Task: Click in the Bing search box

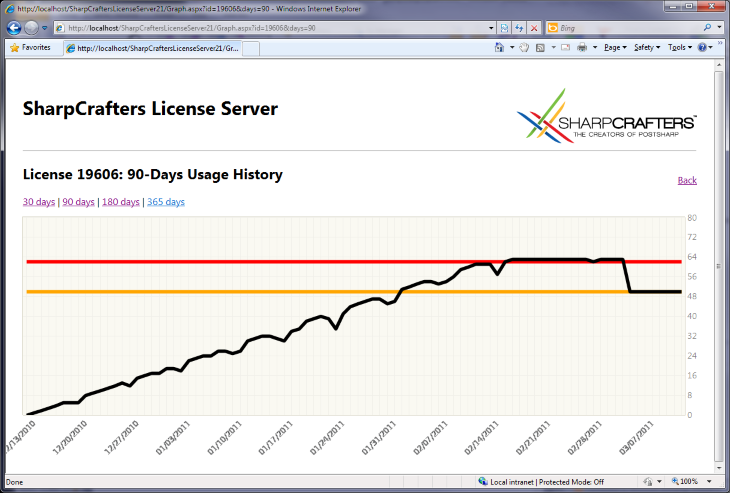Action: click(629, 28)
